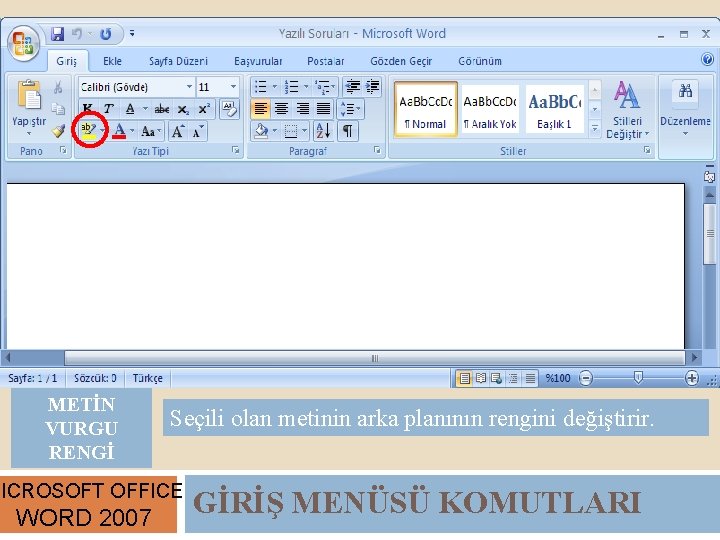Pick the Format Painter brush
This screenshot has height=540, width=720.
pos(58,131)
